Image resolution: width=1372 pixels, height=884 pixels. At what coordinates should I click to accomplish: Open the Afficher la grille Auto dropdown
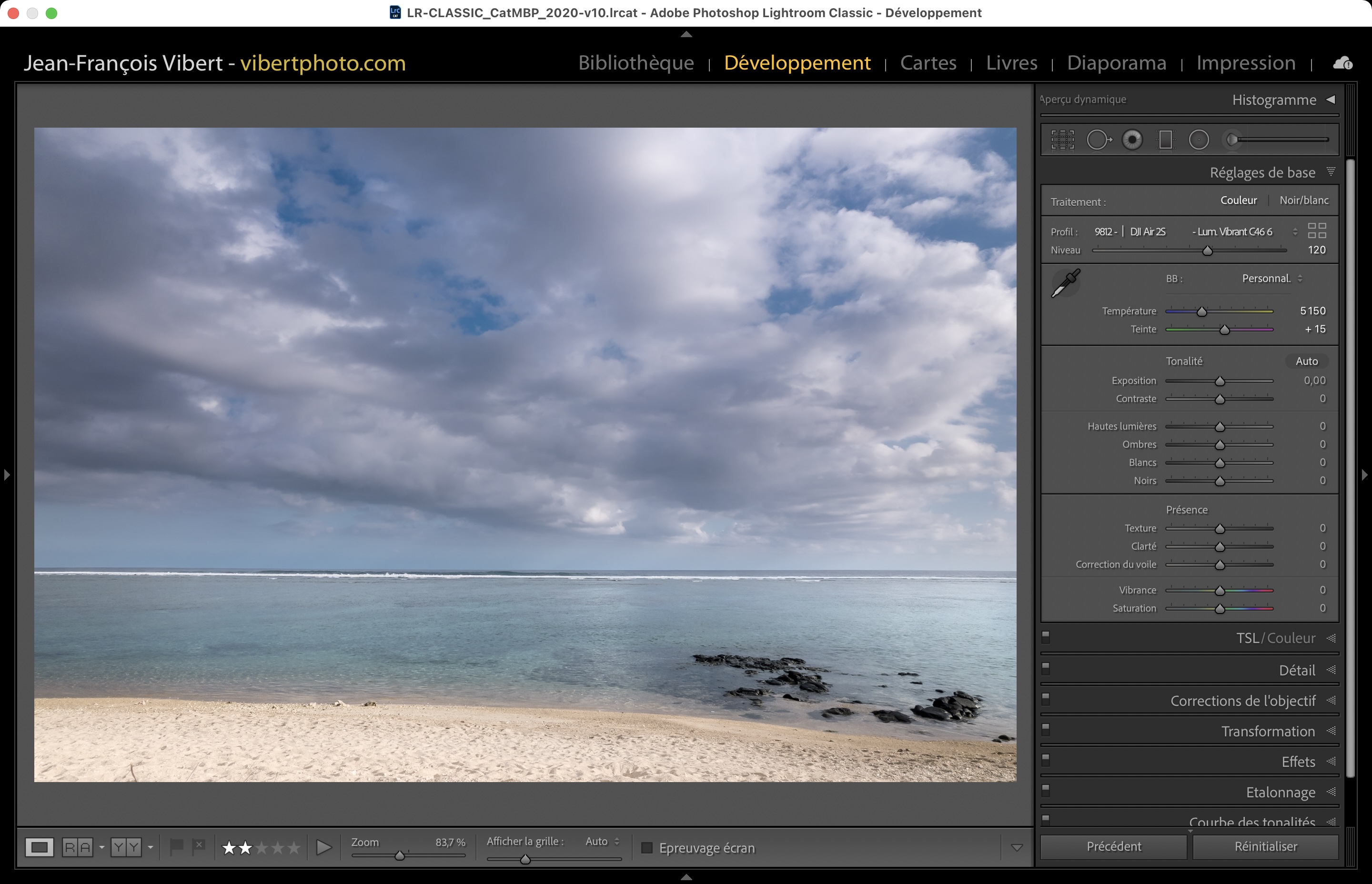click(602, 842)
